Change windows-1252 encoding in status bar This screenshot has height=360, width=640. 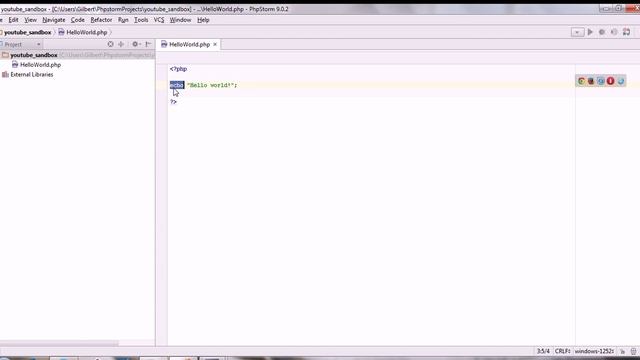click(594, 351)
